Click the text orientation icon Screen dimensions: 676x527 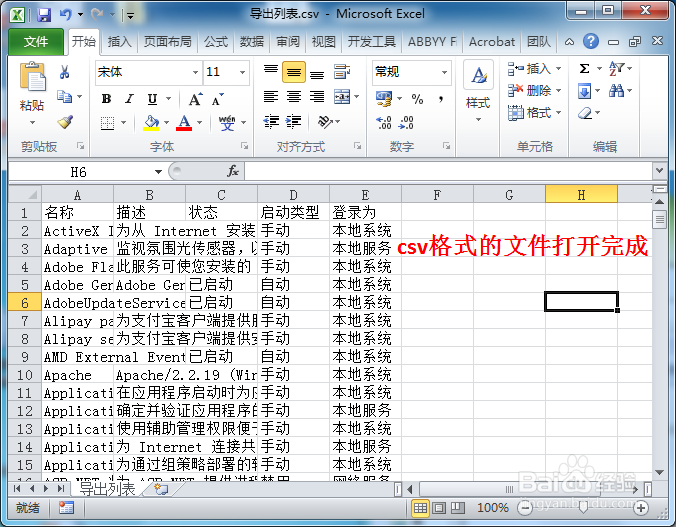(x=325, y=122)
